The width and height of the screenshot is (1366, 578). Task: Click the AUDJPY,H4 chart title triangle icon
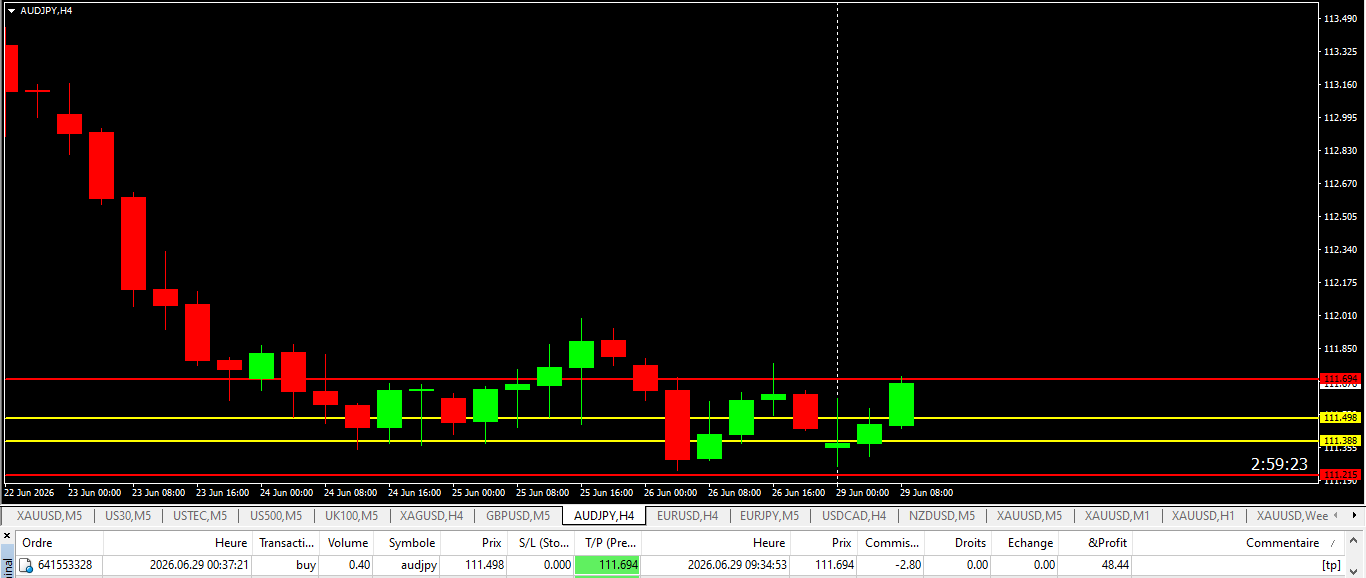click(x=11, y=10)
